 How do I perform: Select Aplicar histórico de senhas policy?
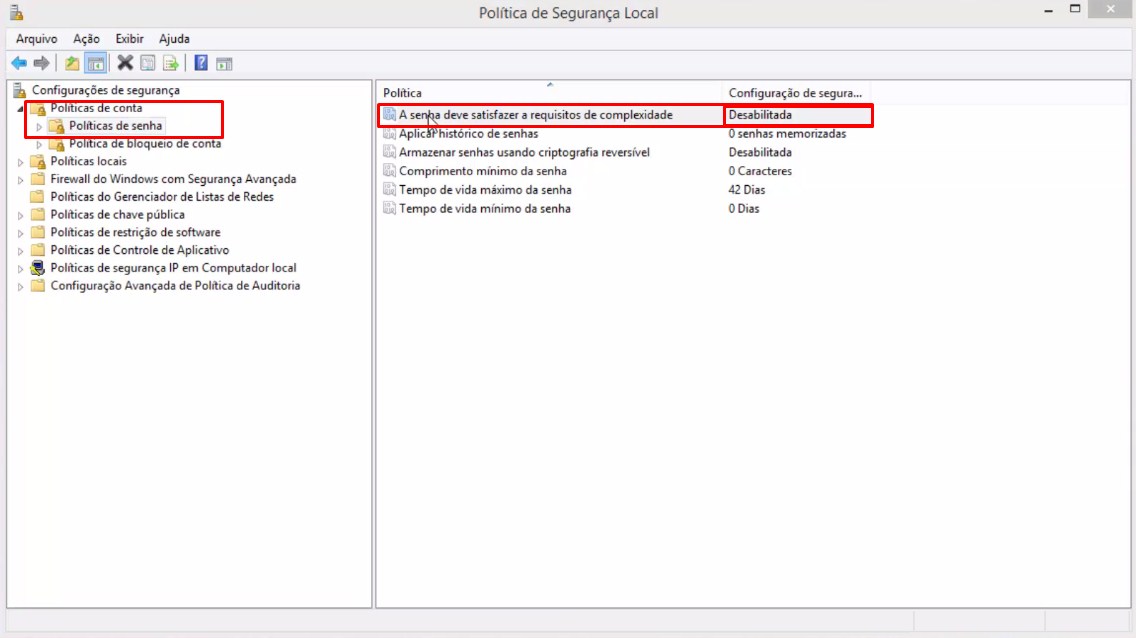pyautogui.click(x=469, y=134)
